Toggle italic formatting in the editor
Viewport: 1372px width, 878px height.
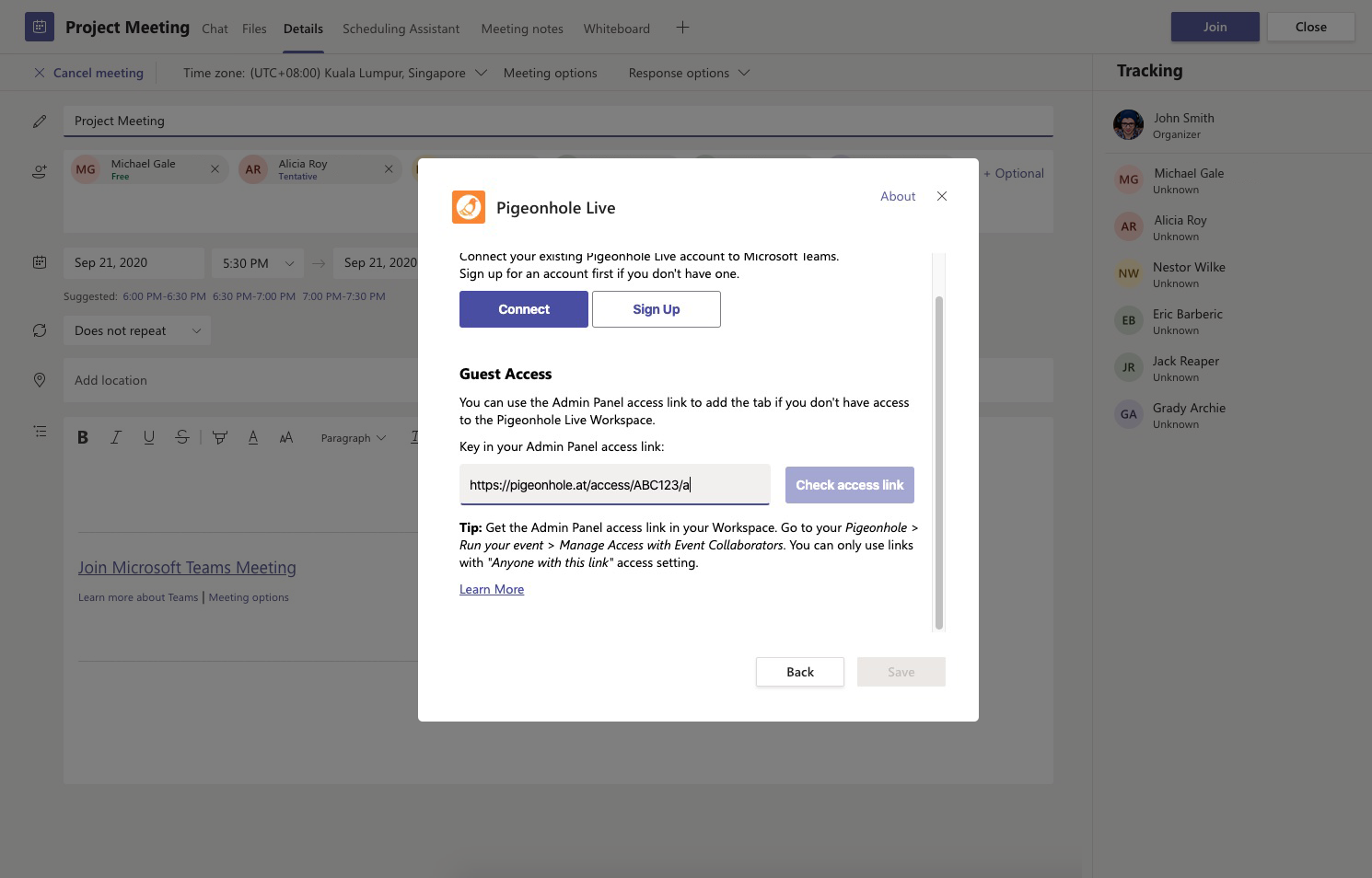point(116,438)
